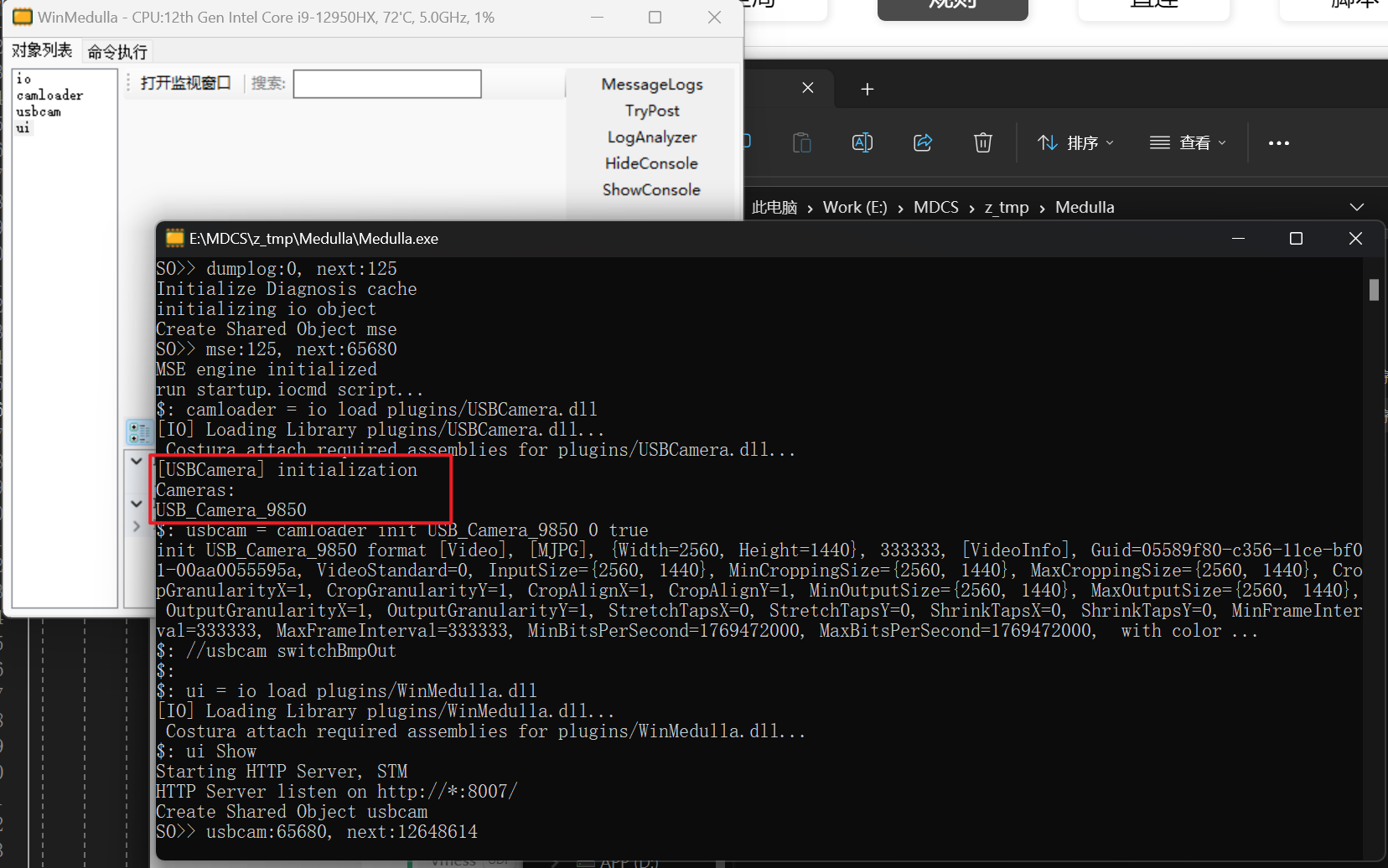
Task: Switch to the 命令执行 tab
Action: coord(117,52)
